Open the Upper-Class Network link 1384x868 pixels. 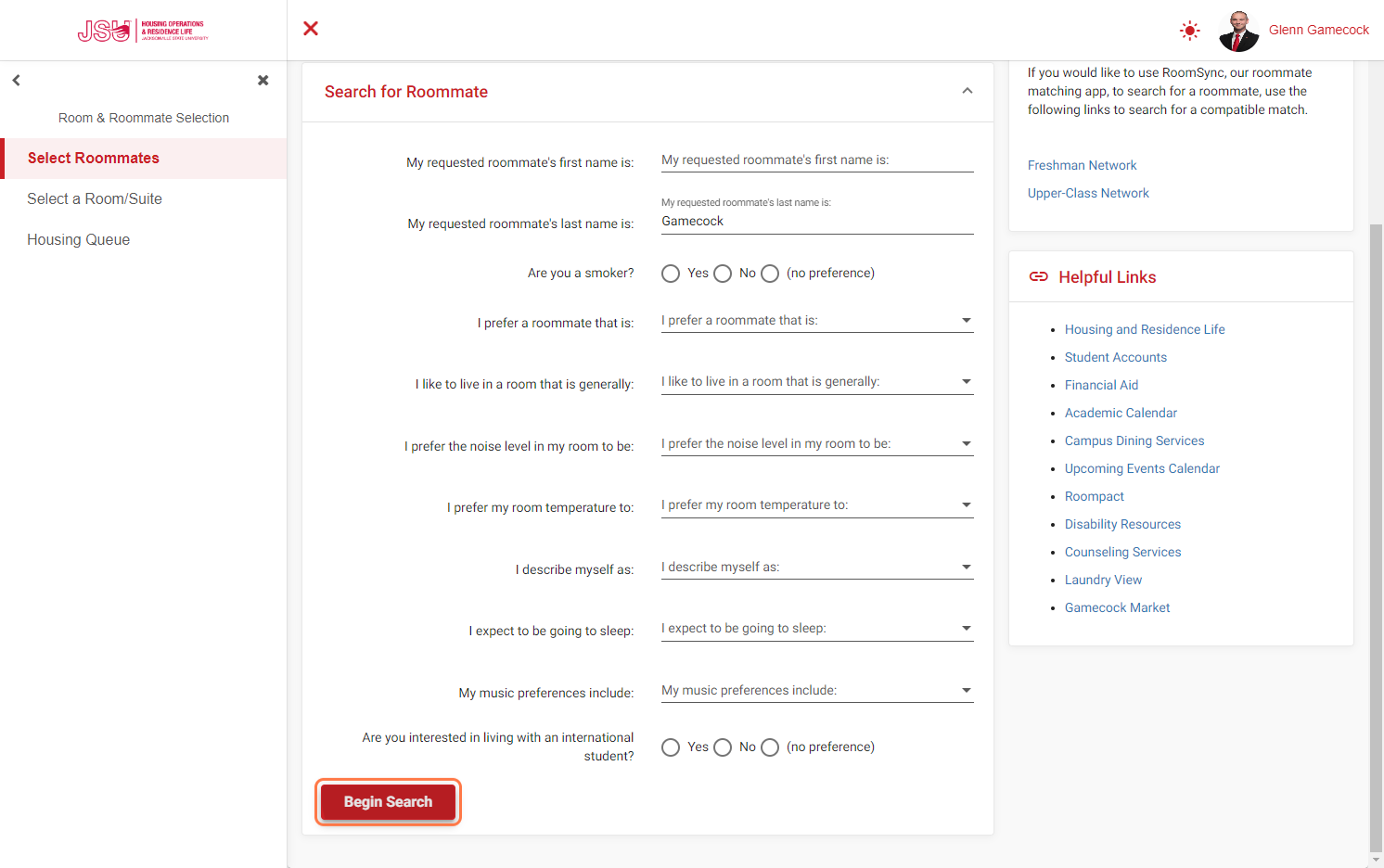click(x=1088, y=193)
